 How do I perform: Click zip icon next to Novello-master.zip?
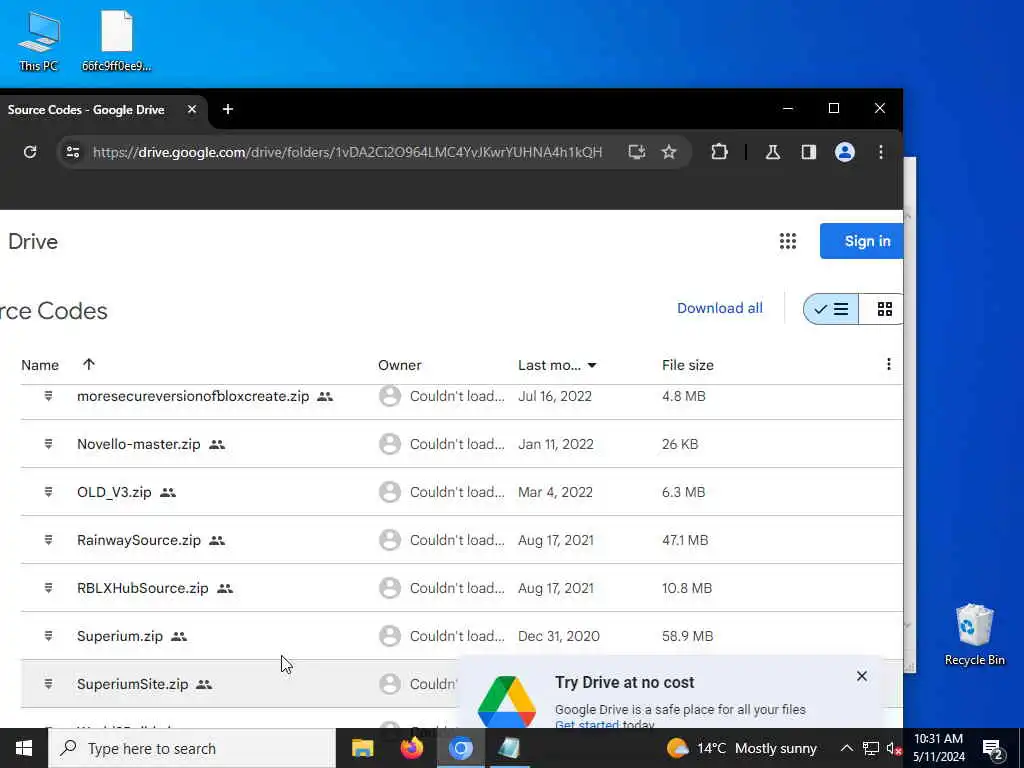[x=48, y=444]
